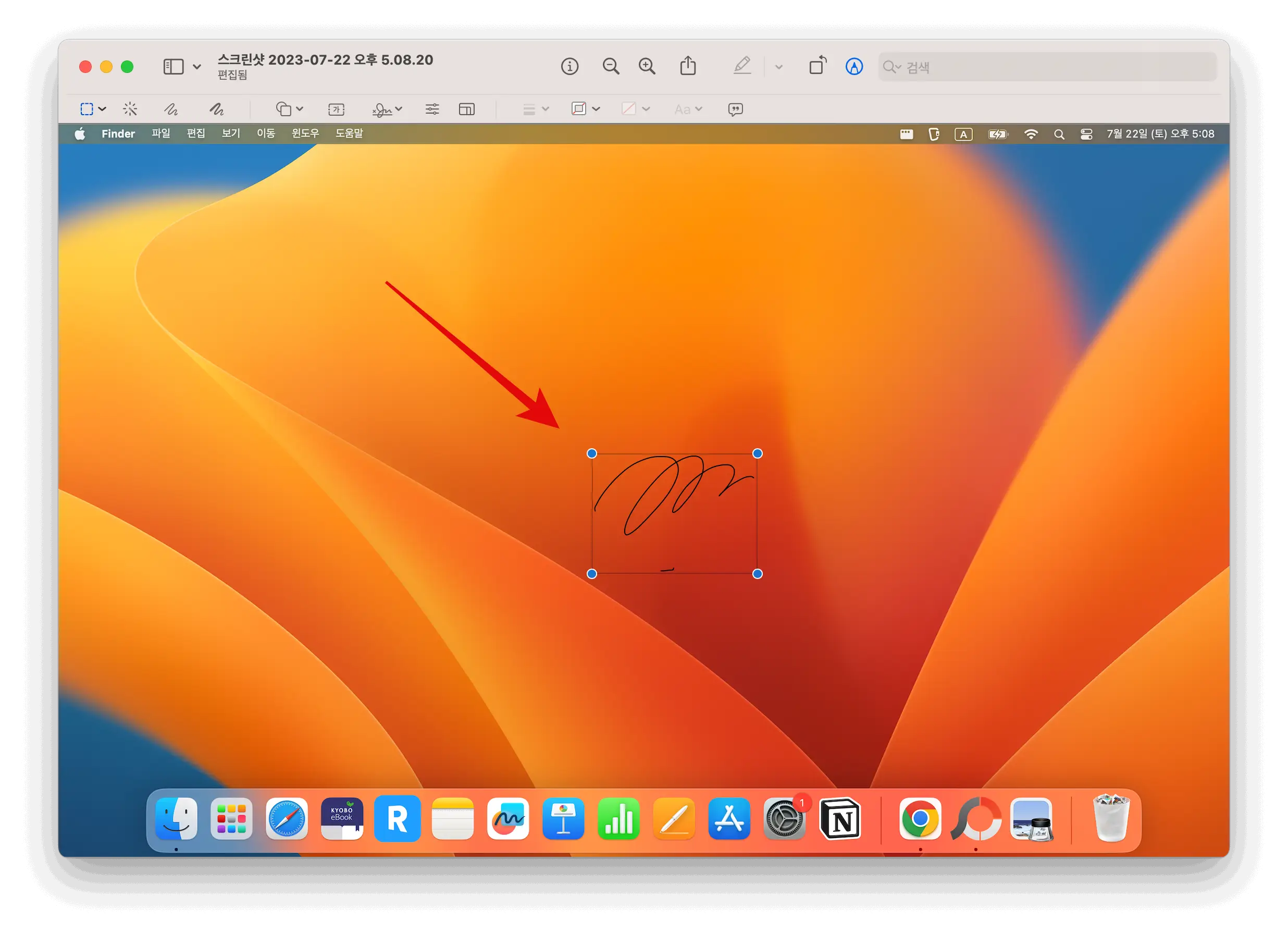Select the Instant Alpha magic wand tool

[x=130, y=109]
